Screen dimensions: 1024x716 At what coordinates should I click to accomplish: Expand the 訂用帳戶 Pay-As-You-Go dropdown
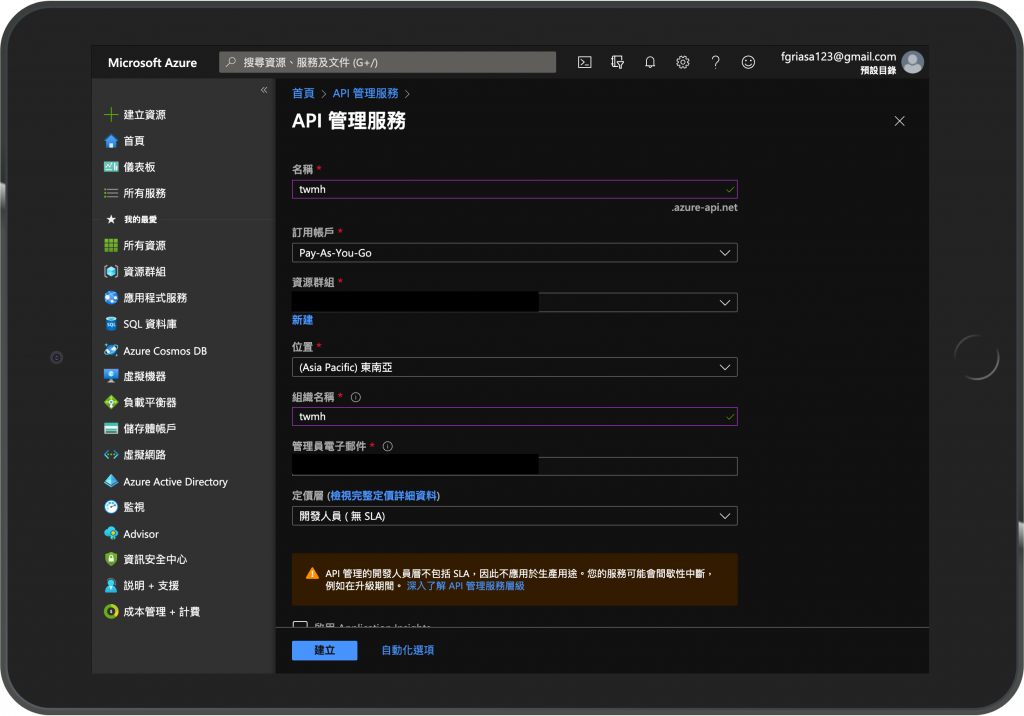(x=515, y=253)
